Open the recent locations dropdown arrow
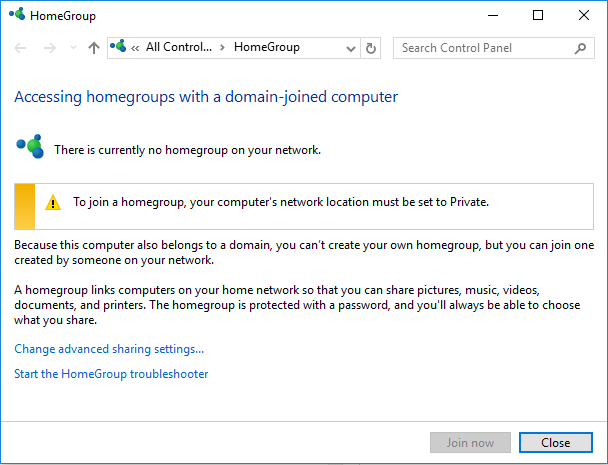Image resolution: width=608 pixels, height=465 pixels. (x=73, y=48)
